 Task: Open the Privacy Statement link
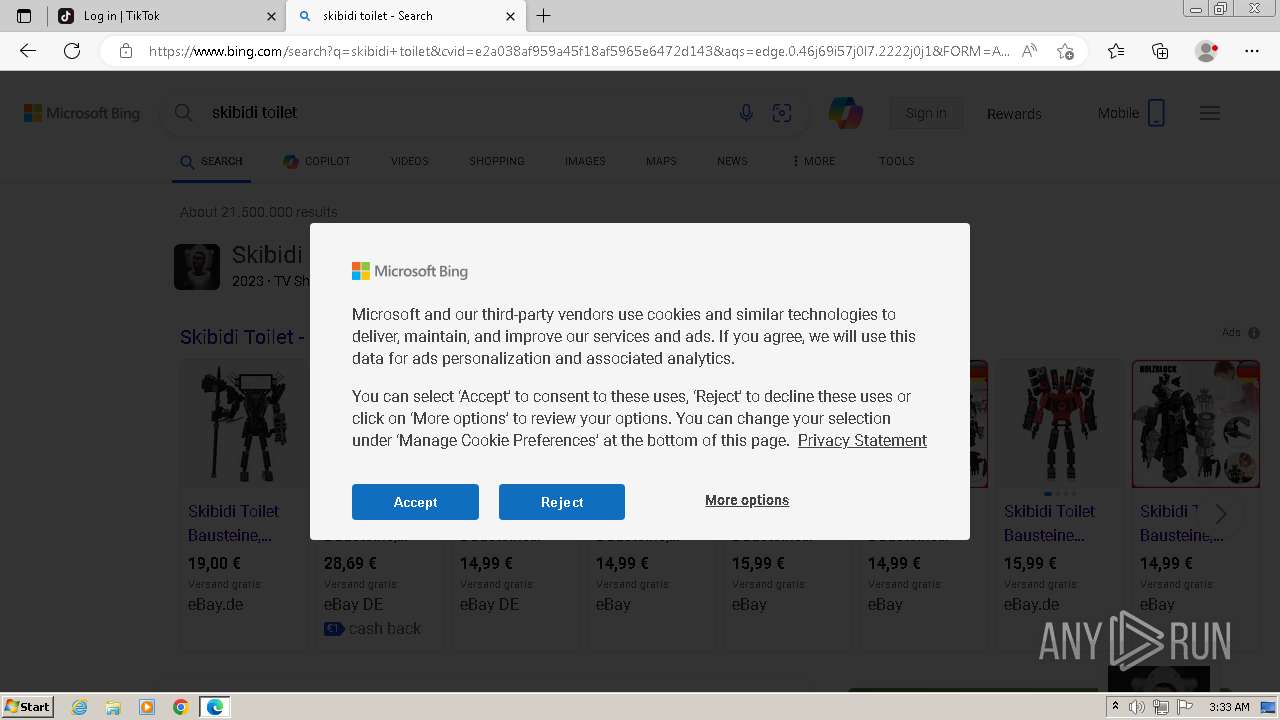862,440
